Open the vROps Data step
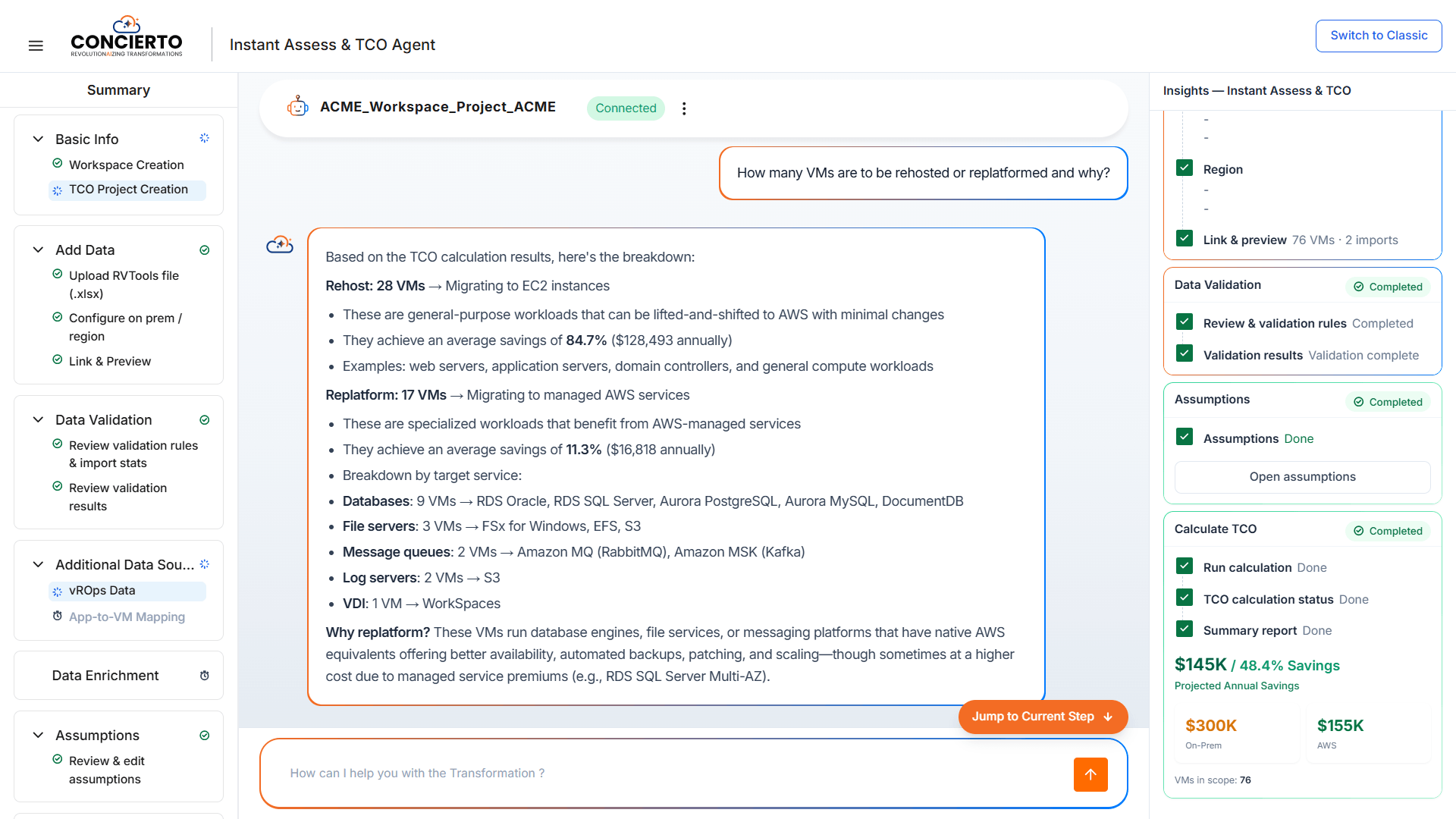Viewport: 1456px width, 819px height. tap(127, 591)
